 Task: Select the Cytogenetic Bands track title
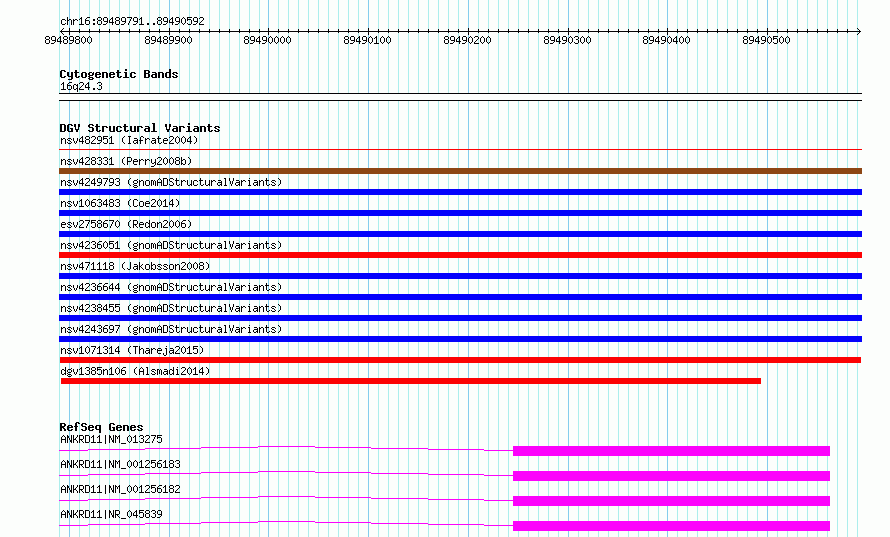pyautogui.click(x=119, y=74)
